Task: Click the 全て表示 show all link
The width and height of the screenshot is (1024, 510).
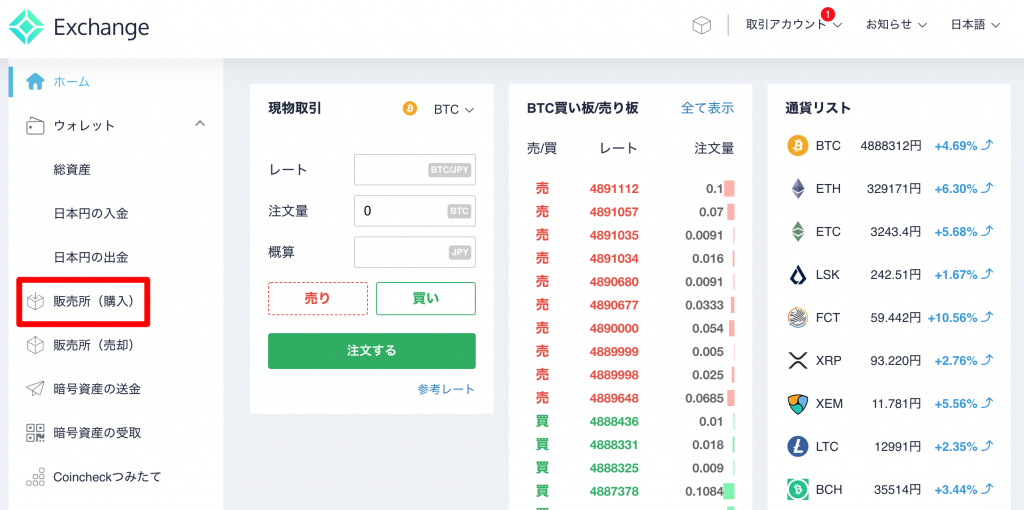Action: [707, 108]
